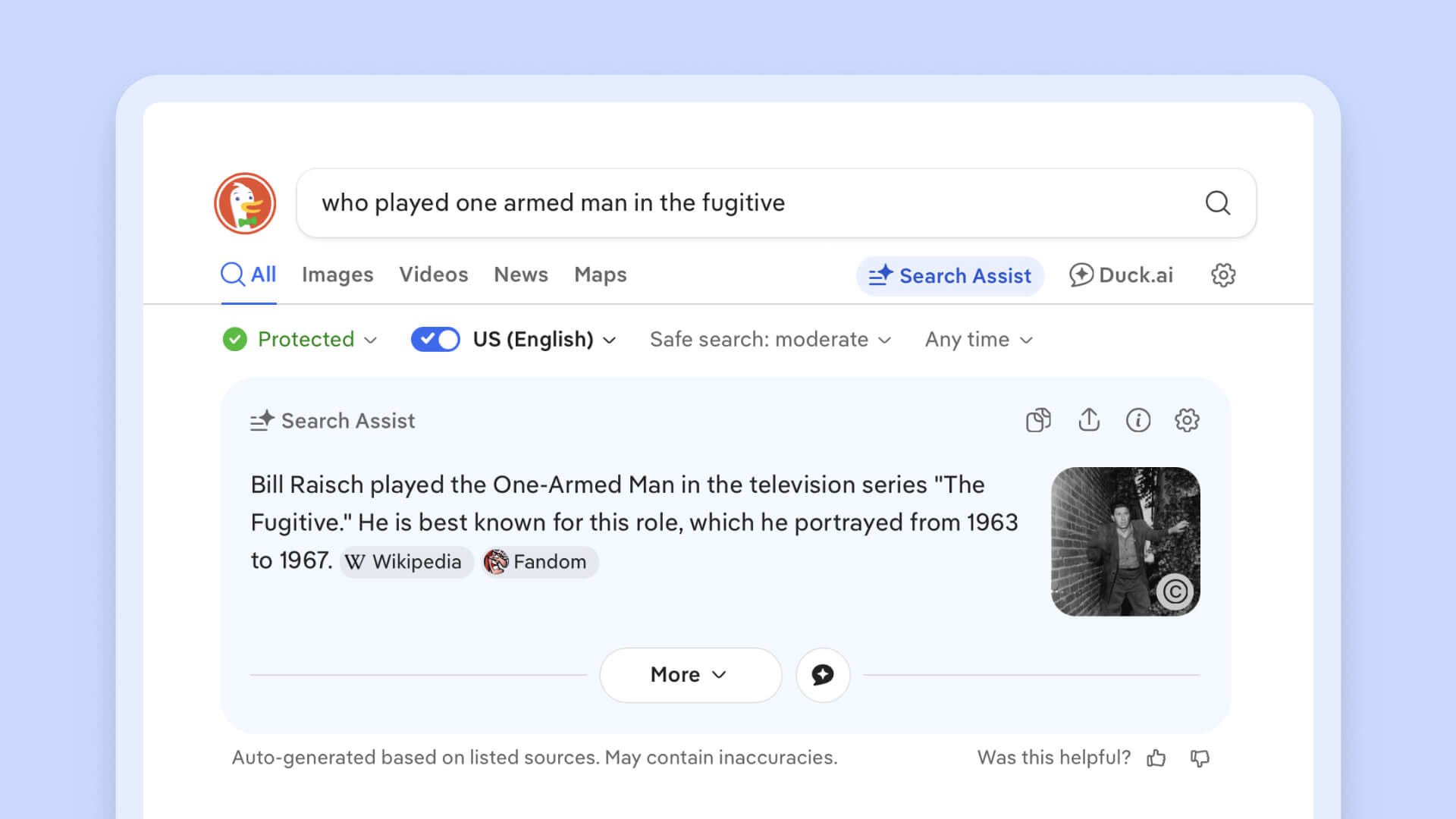The height and width of the screenshot is (819, 1456).
Task: Open Duck.ai chat
Action: (x=1121, y=275)
